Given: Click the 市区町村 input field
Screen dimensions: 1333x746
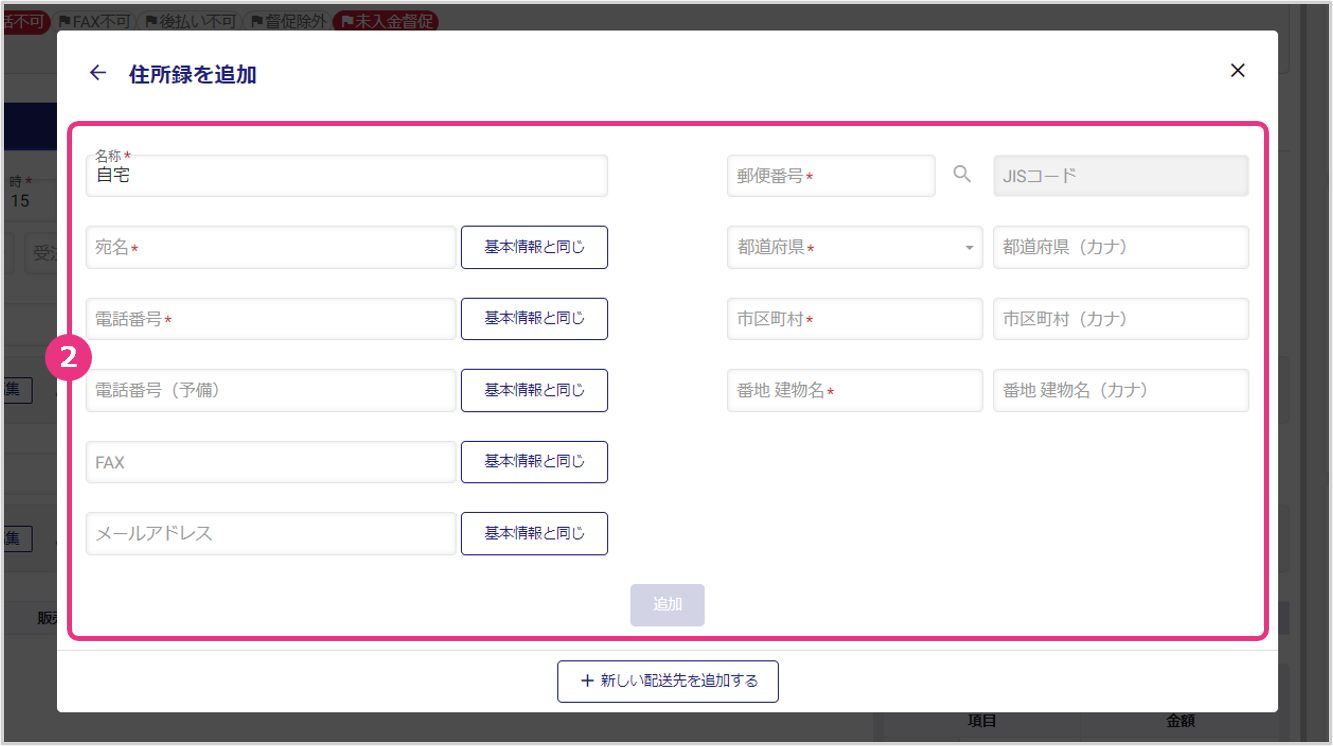Looking at the screenshot, I should (855, 319).
